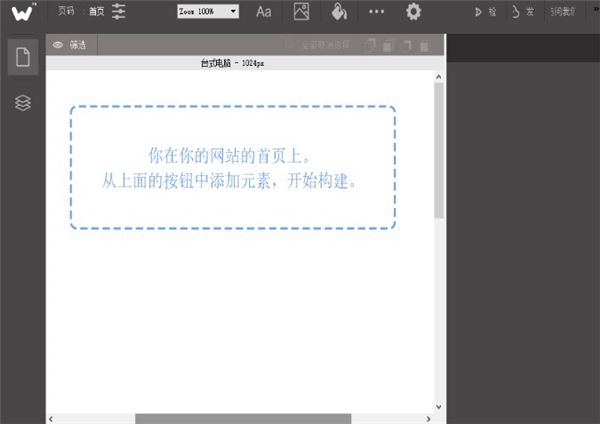The width and height of the screenshot is (600, 424).
Task: Select the Pages icon in left sidebar
Action: [22, 57]
